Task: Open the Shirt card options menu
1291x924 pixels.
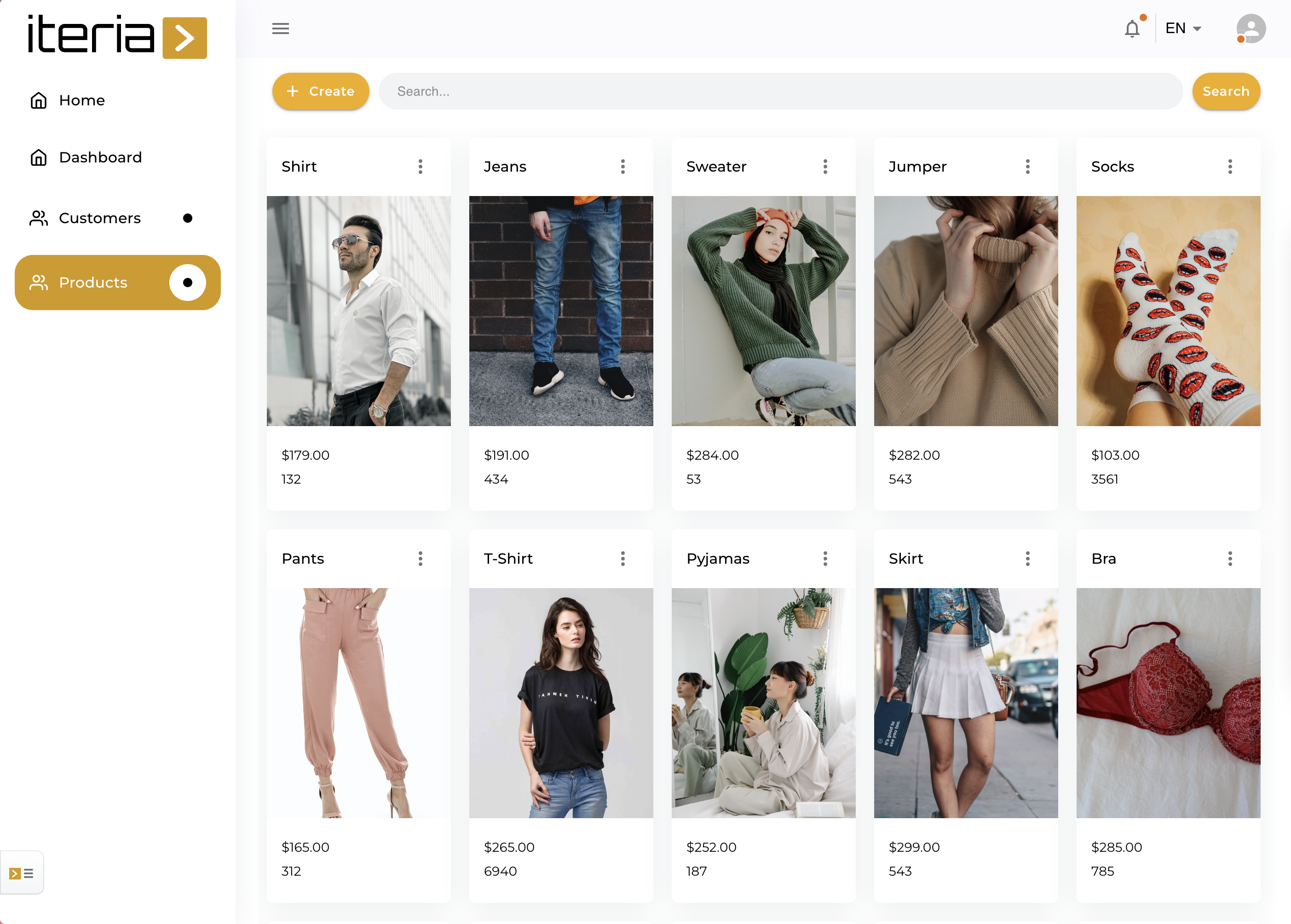Action: [420, 167]
